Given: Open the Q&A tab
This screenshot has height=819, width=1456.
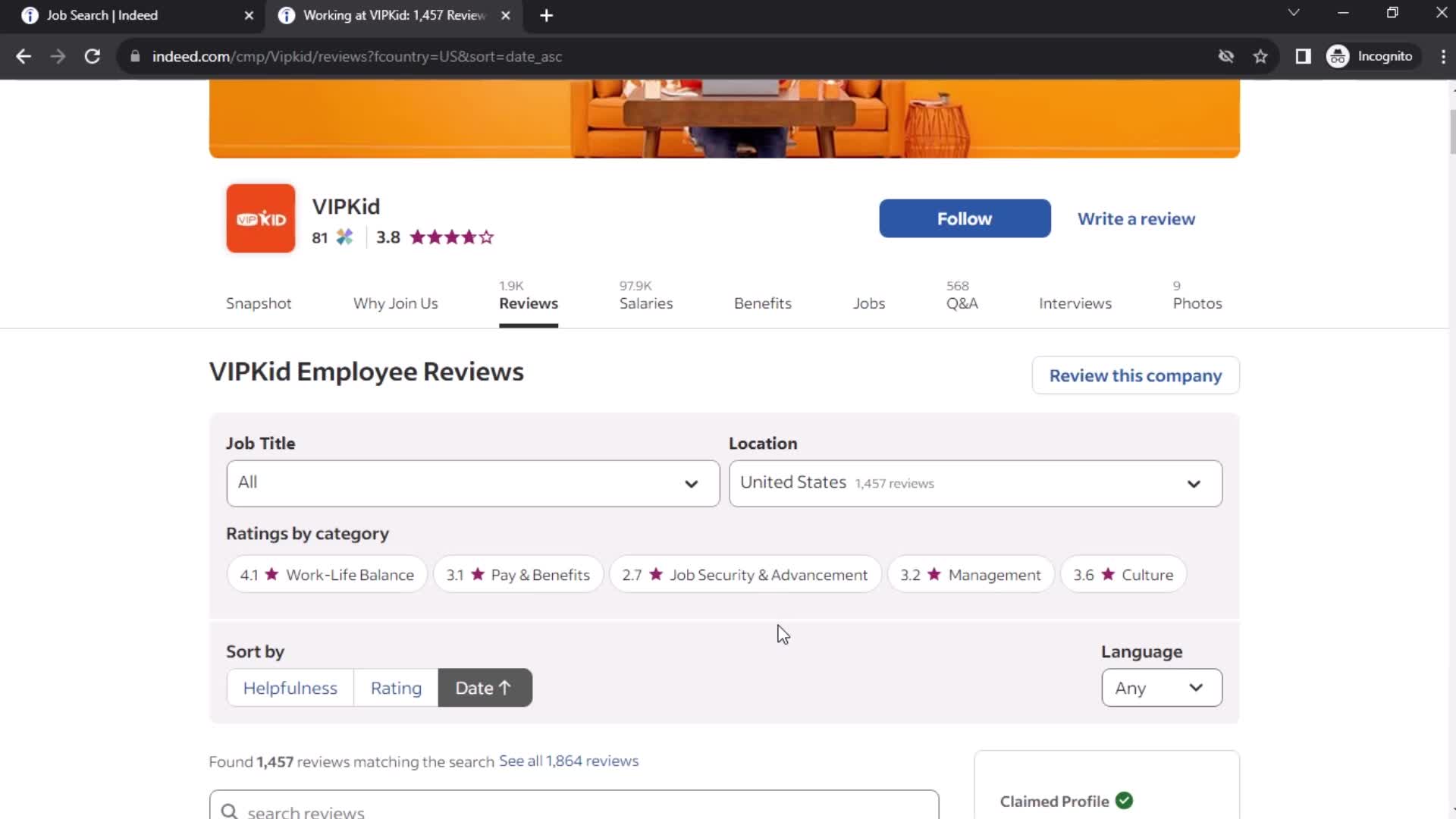Looking at the screenshot, I should point(962,303).
